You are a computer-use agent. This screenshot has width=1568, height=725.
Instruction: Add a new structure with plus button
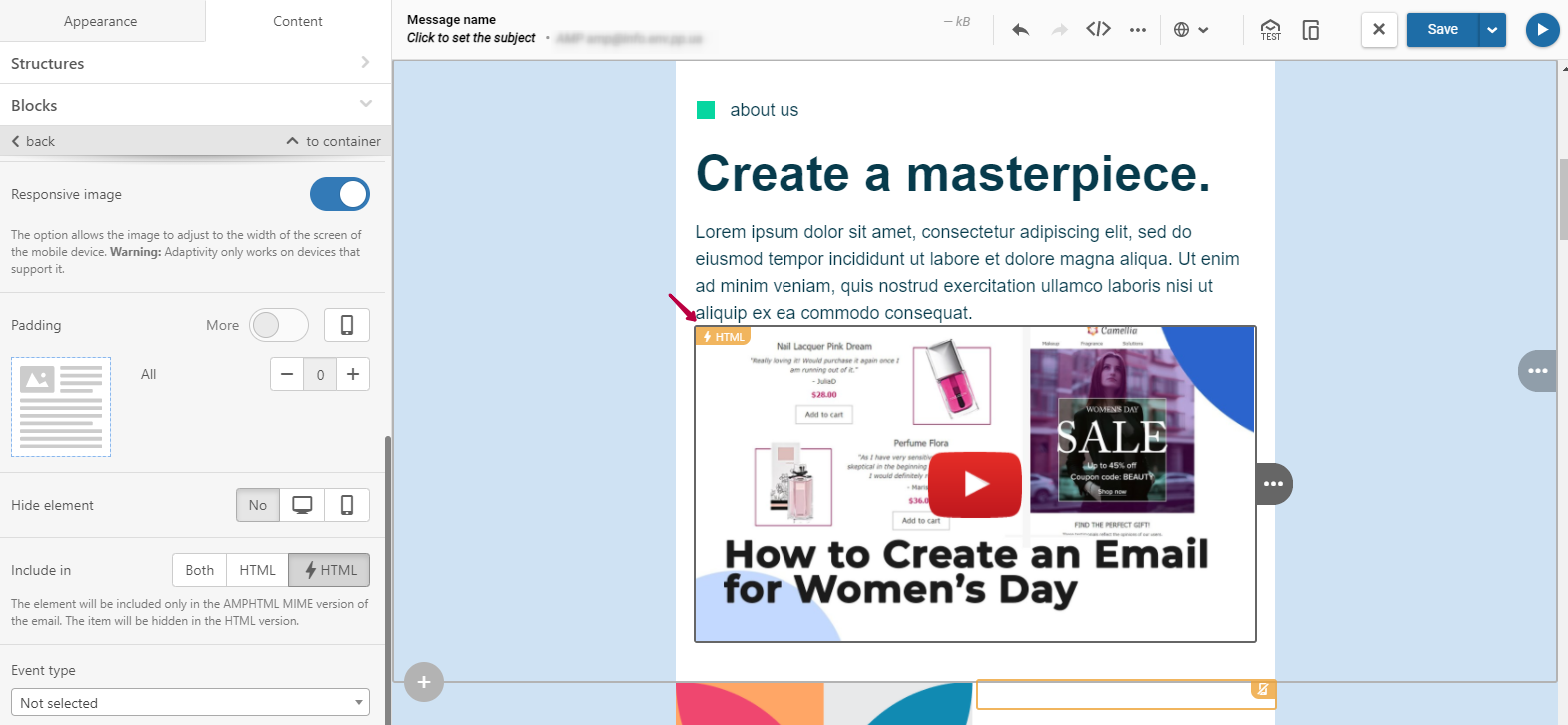pyautogui.click(x=424, y=682)
